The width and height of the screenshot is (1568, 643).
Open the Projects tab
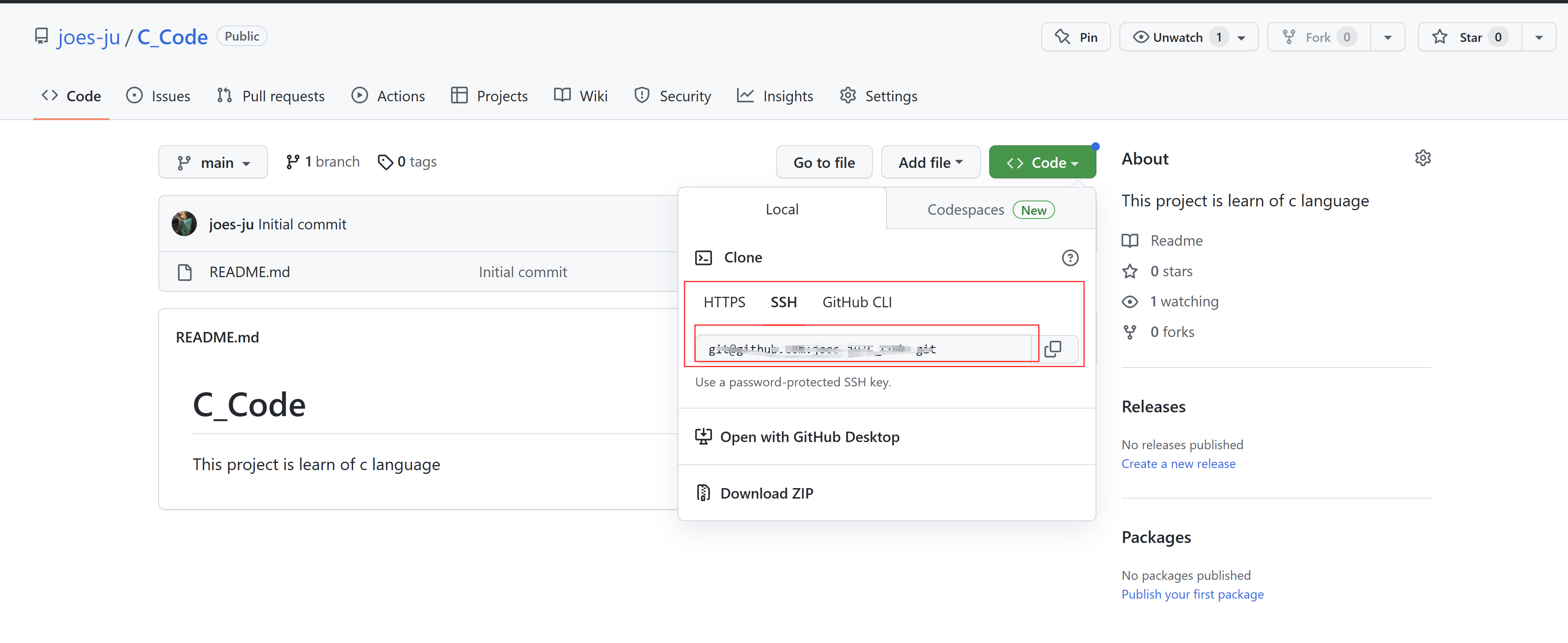[x=490, y=96]
